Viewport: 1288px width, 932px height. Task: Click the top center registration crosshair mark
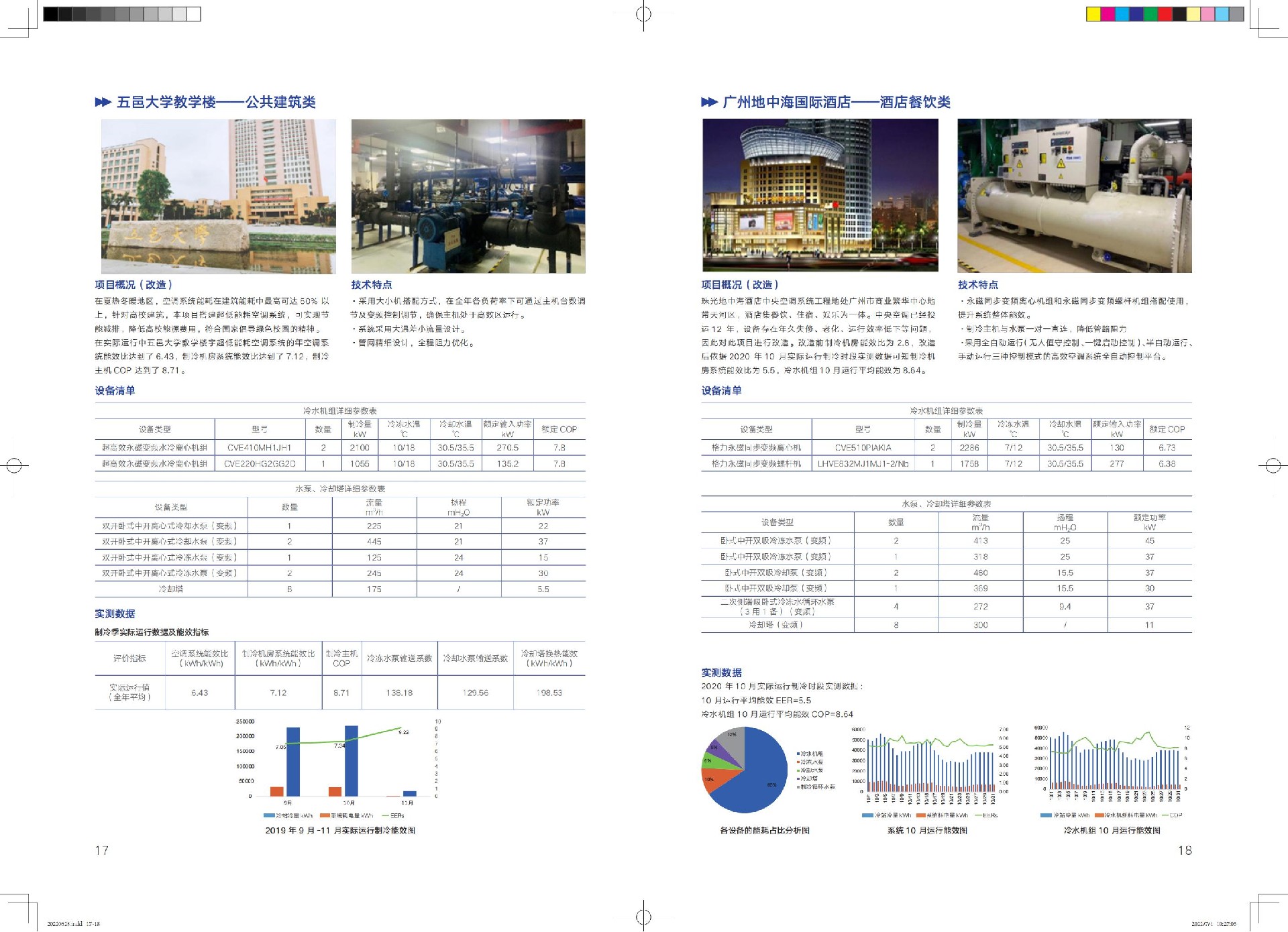[x=643, y=14]
